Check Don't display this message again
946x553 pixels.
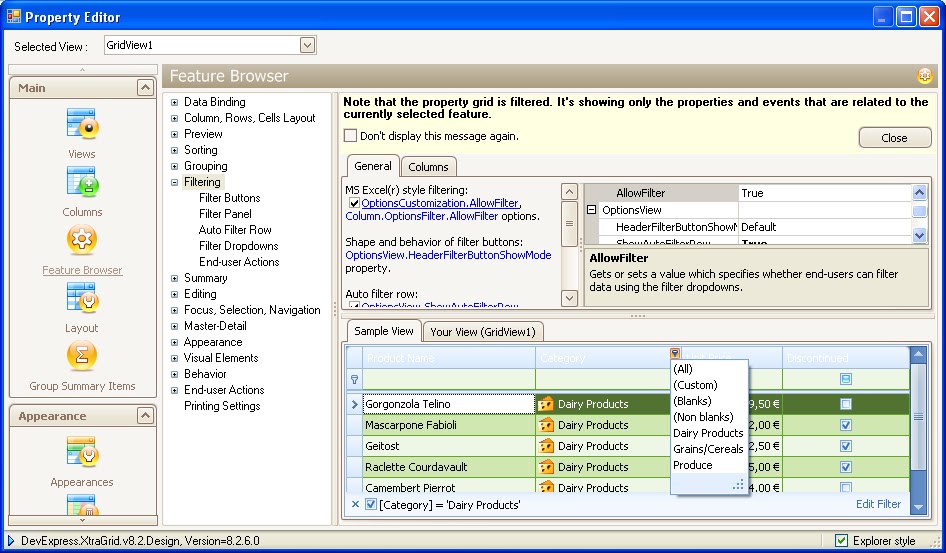[350, 136]
